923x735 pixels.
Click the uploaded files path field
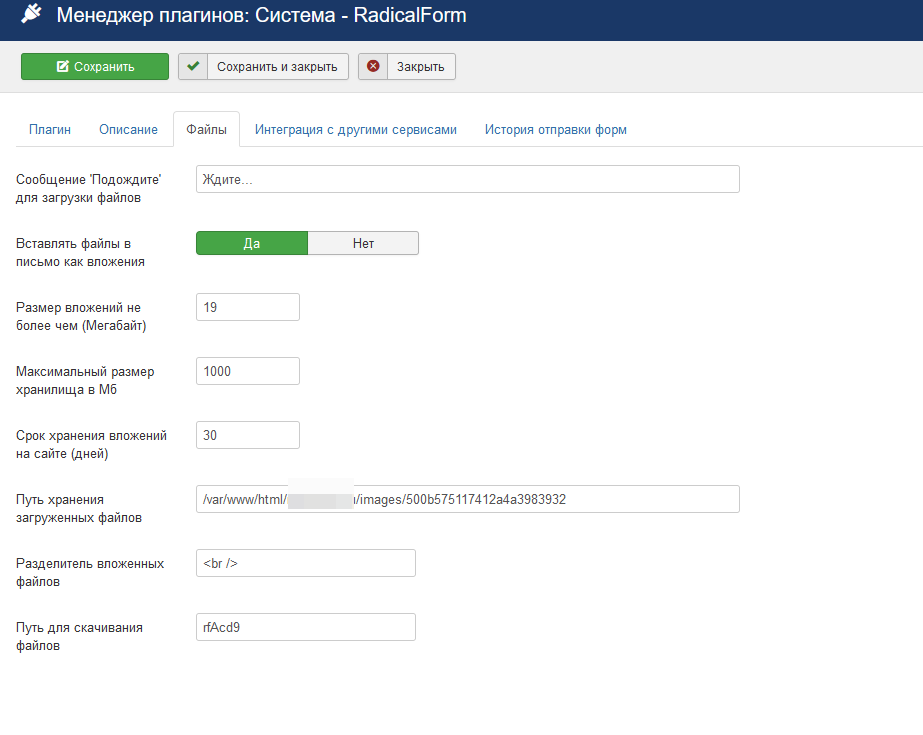tap(467, 499)
